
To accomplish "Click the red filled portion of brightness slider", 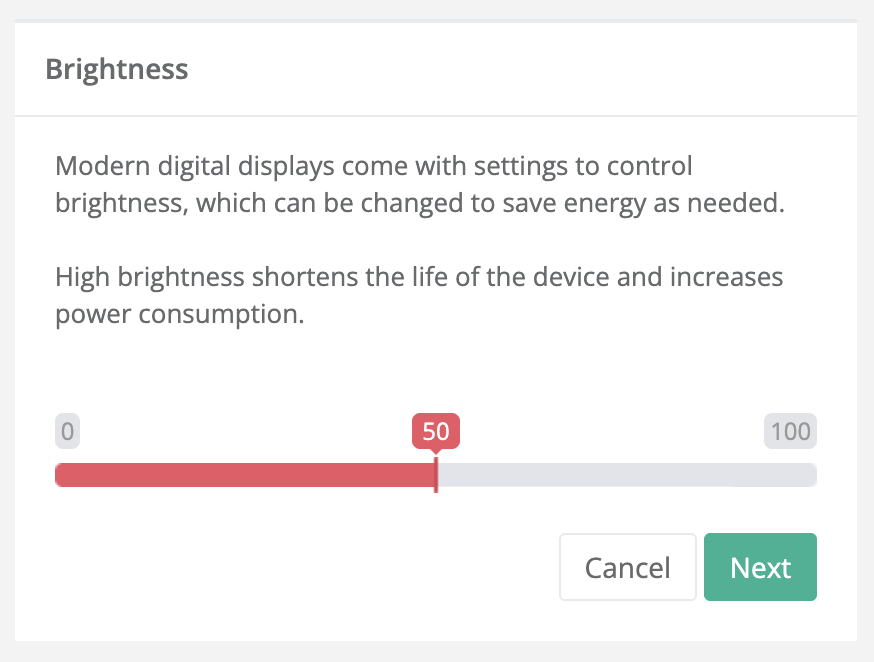I will pos(245,476).
